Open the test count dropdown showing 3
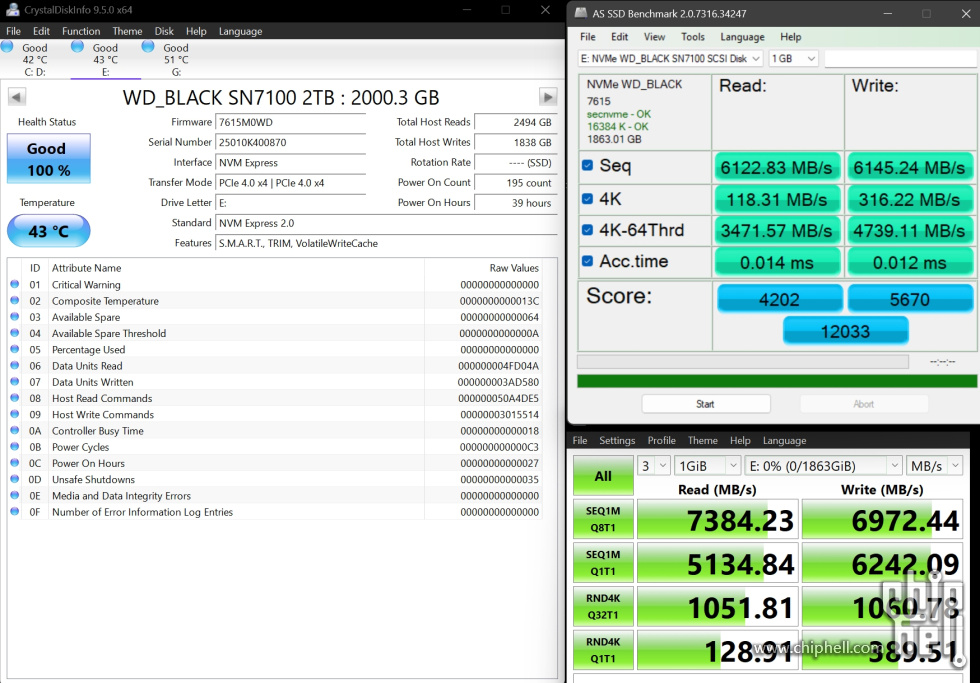This screenshot has width=980, height=683. click(654, 466)
